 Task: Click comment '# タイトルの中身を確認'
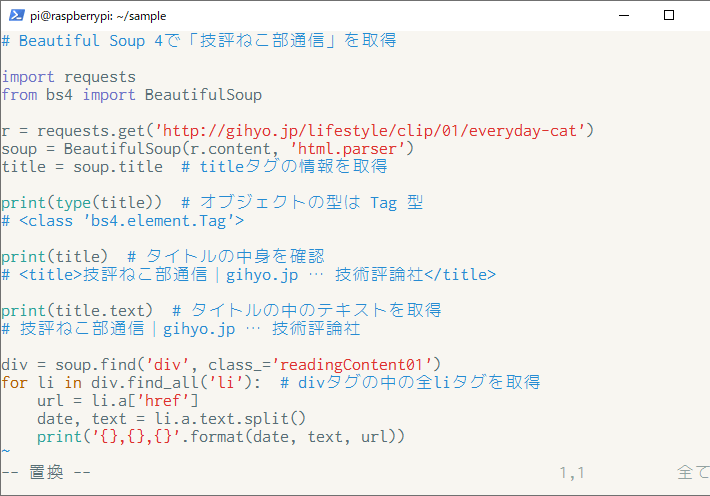point(226,257)
